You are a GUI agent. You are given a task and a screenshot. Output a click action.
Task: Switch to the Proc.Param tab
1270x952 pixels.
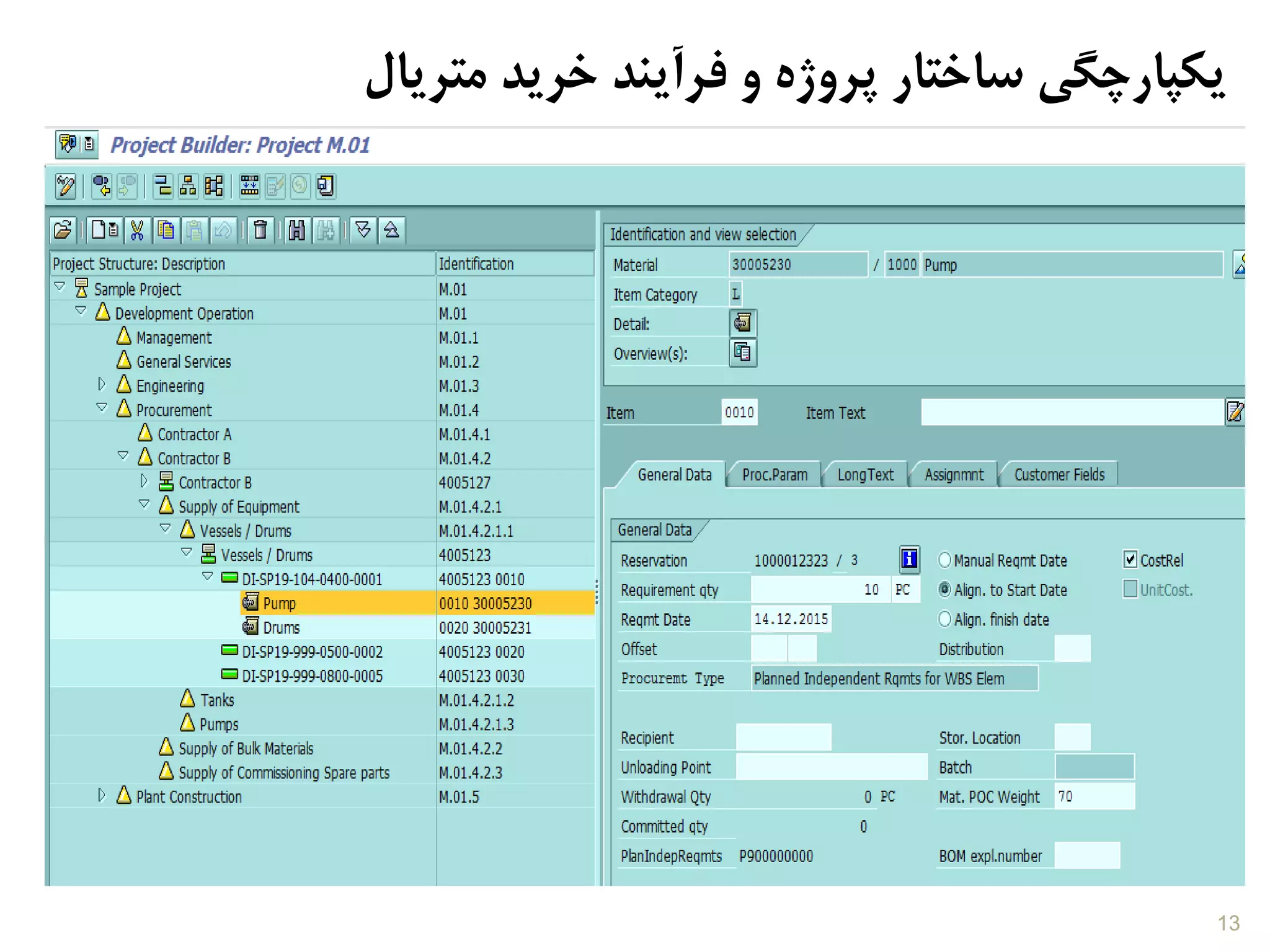775,475
